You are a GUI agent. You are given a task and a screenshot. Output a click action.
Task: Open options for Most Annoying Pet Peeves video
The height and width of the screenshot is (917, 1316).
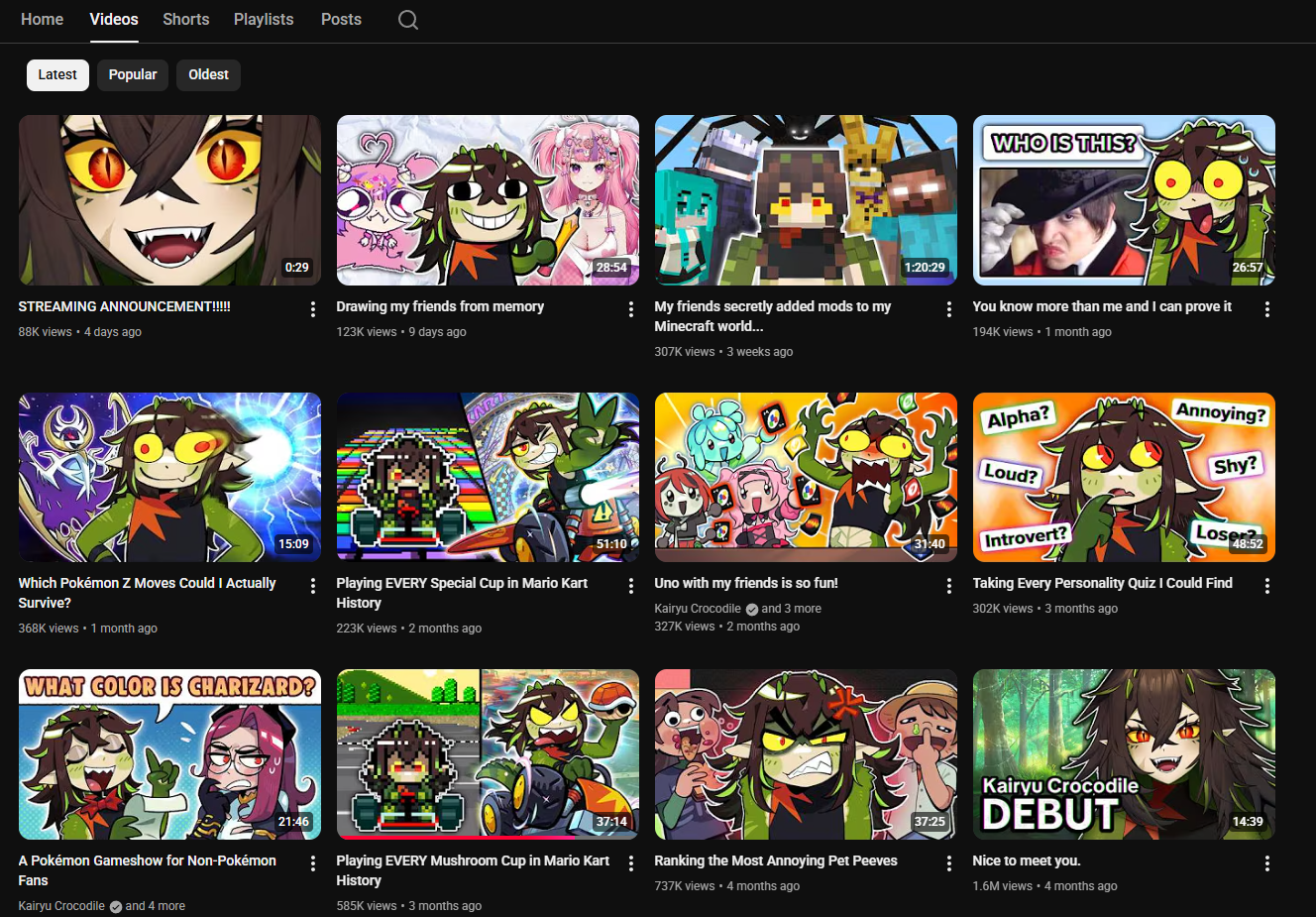click(949, 863)
